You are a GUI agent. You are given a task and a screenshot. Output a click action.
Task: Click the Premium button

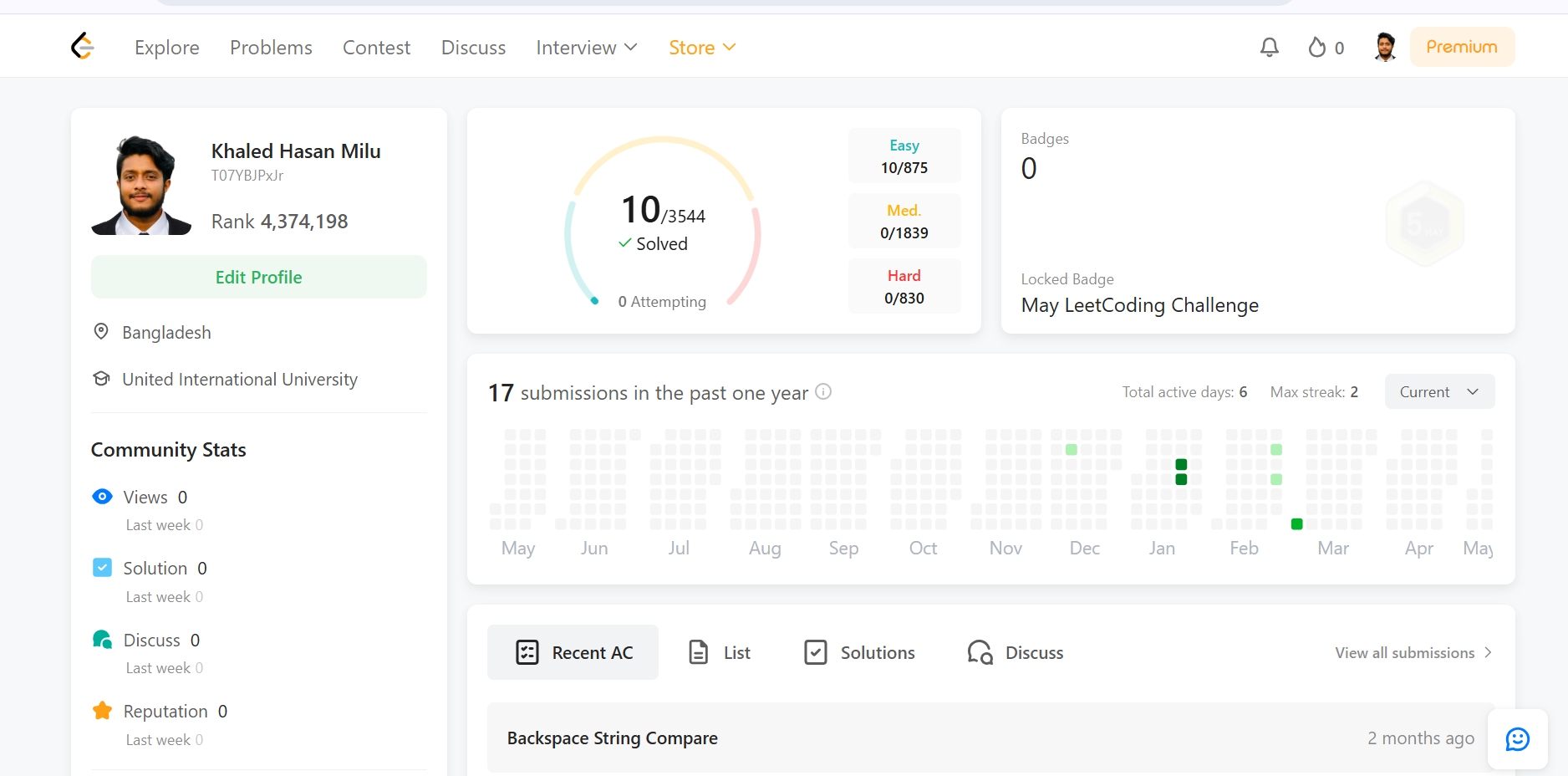pyautogui.click(x=1461, y=47)
